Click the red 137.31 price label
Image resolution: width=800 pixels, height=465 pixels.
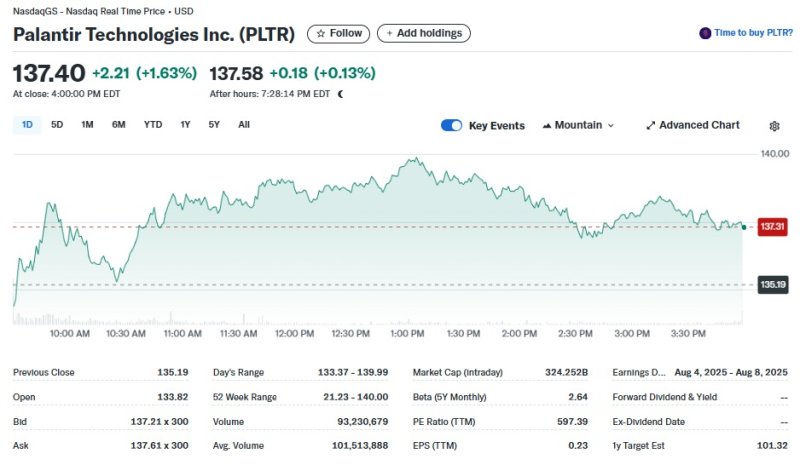click(772, 227)
